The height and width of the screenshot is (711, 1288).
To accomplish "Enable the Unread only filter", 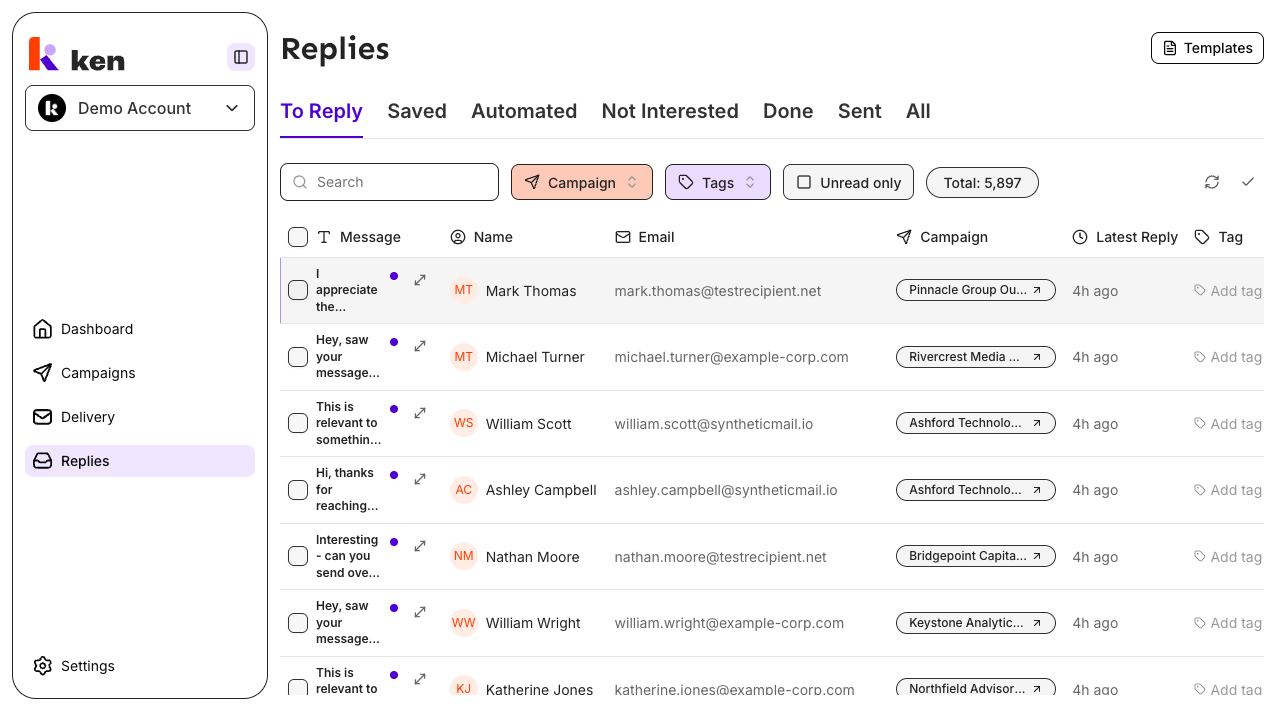I will click(x=848, y=182).
